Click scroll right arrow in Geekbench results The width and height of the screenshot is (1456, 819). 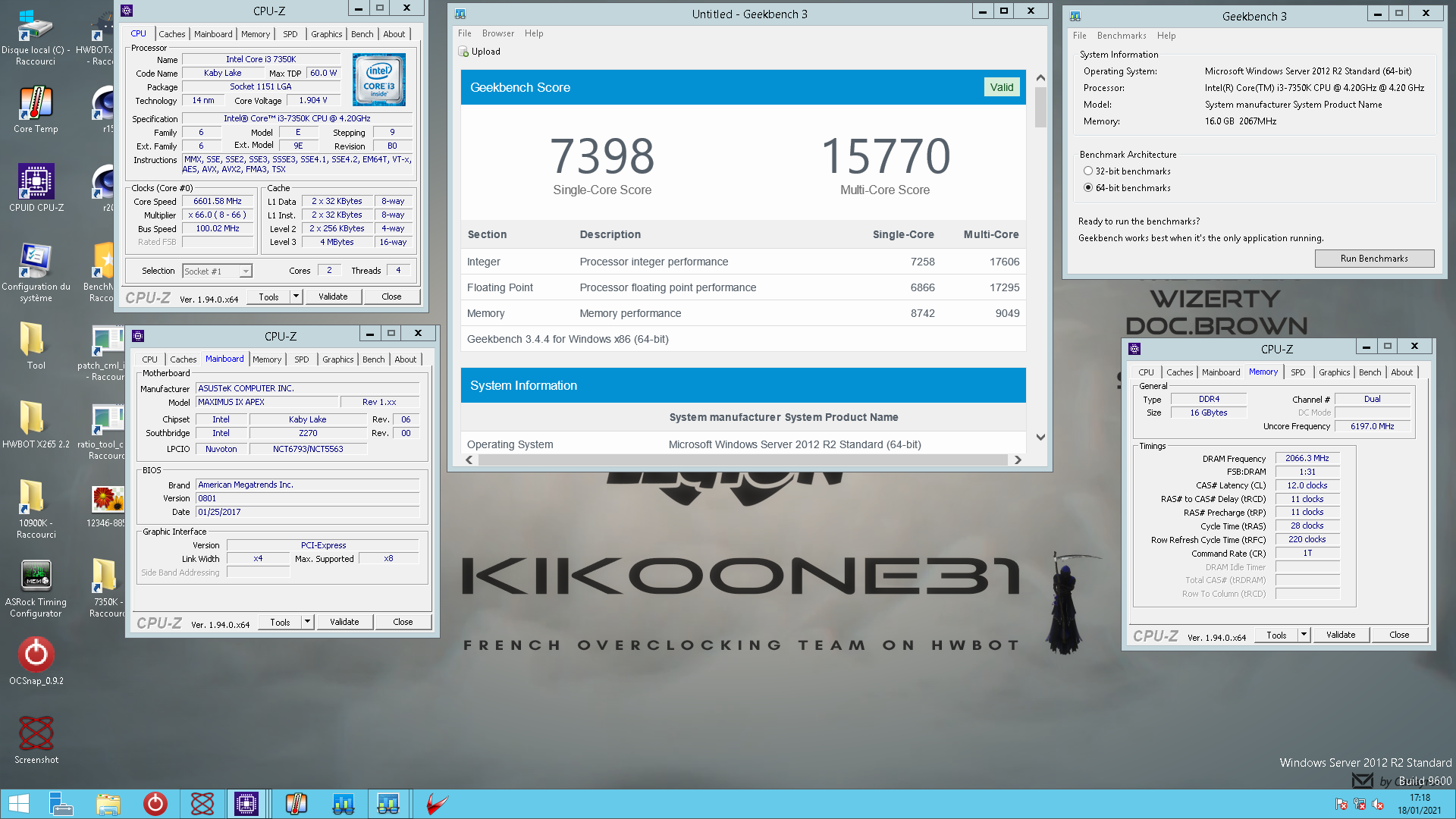click(1018, 460)
